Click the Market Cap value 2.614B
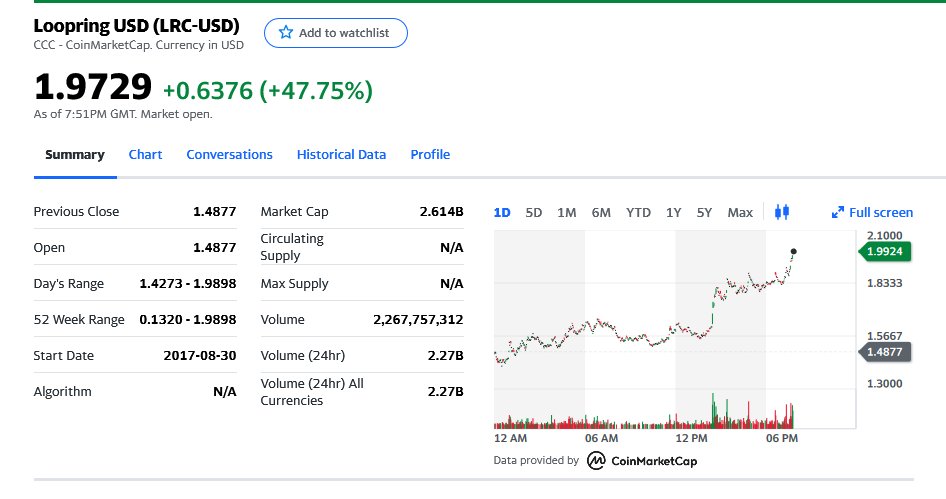The width and height of the screenshot is (946, 499). coord(442,212)
